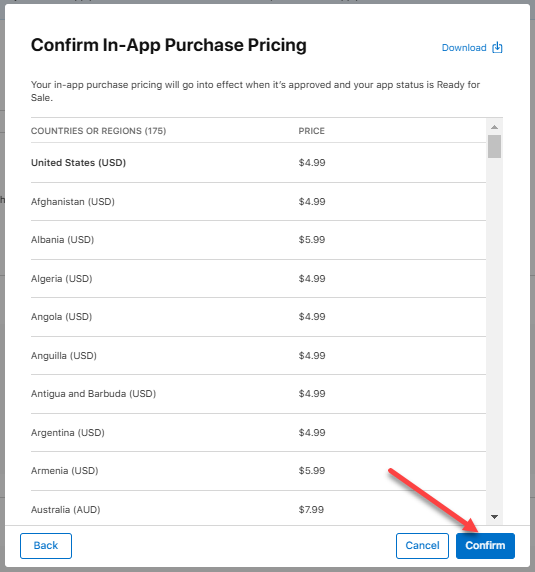
Task: Select the Armenia (USD) row
Action: tap(258, 471)
